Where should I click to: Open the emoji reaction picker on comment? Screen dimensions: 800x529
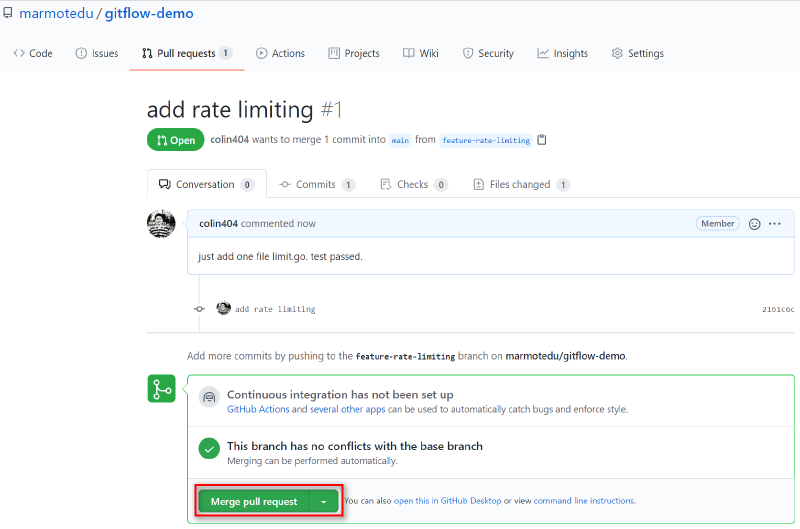pos(755,224)
